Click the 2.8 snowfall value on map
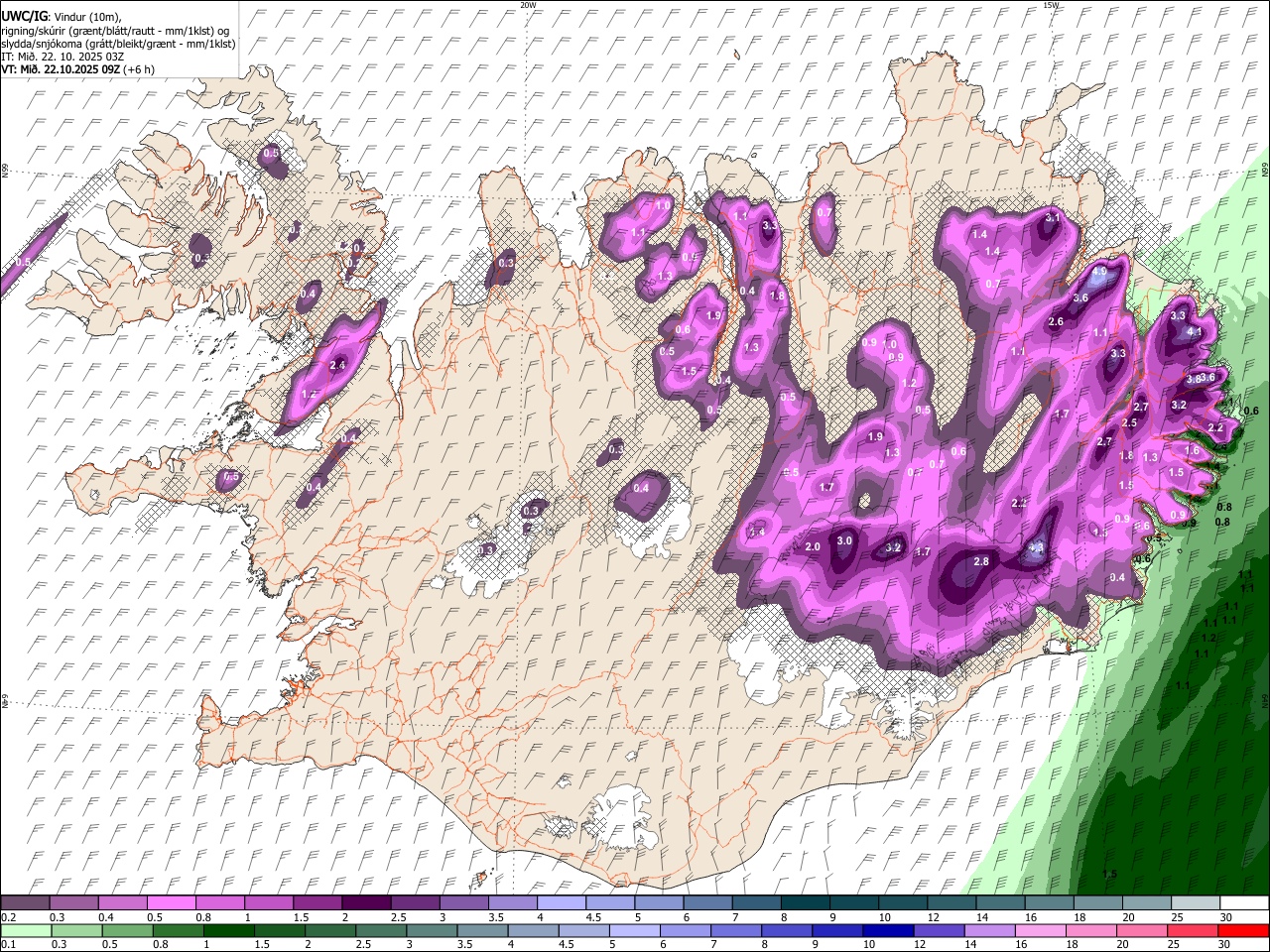This screenshot has width=1270, height=952. click(981, 561)
